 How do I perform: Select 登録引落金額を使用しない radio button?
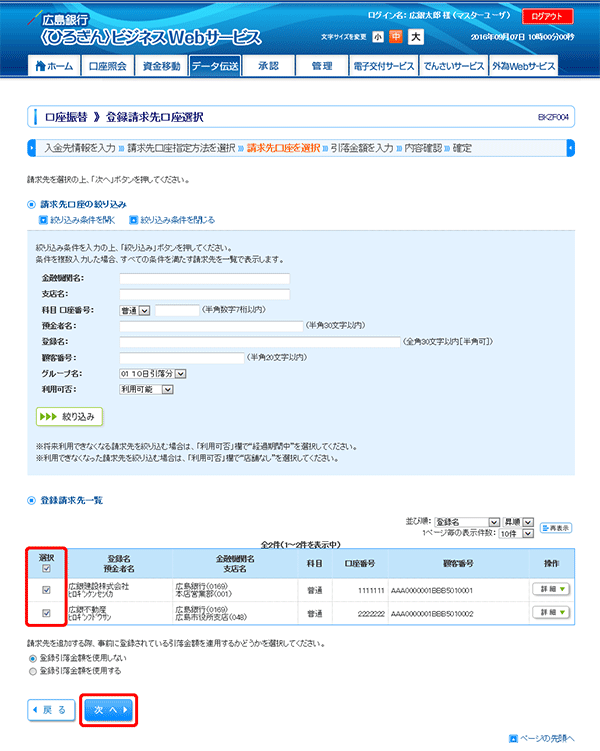click(x=33, y=659)
